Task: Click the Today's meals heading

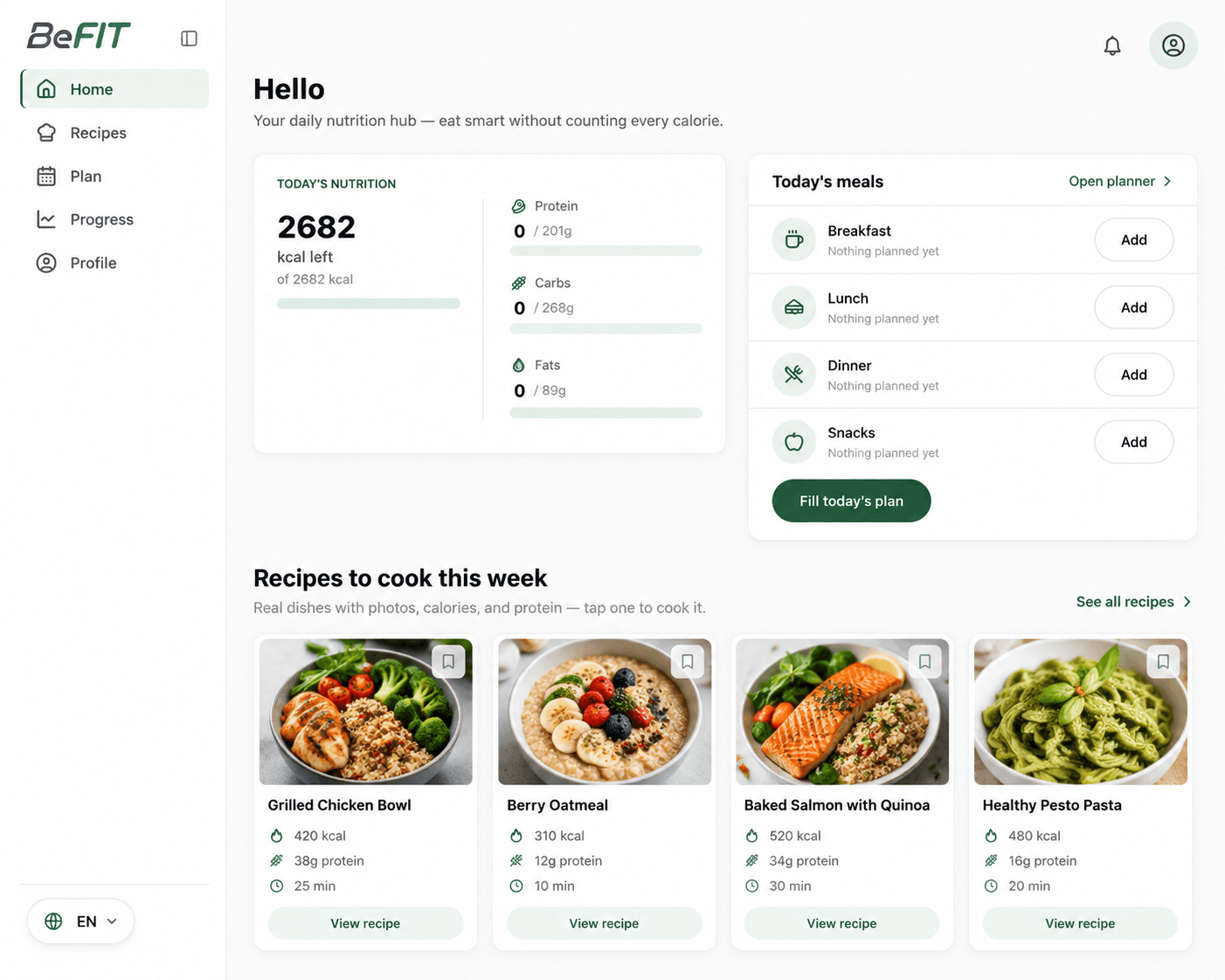Action: pos(827,182)
